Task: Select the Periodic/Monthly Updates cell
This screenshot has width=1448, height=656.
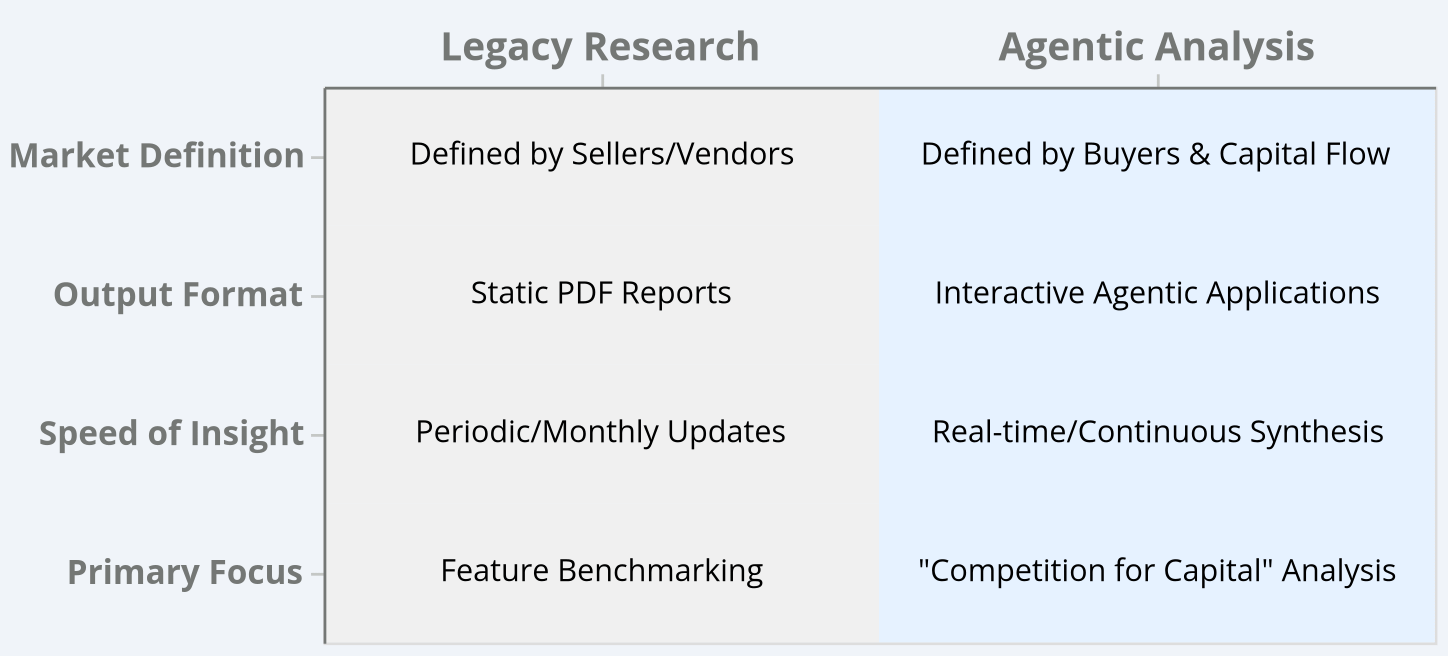Action: pos(601,432)
